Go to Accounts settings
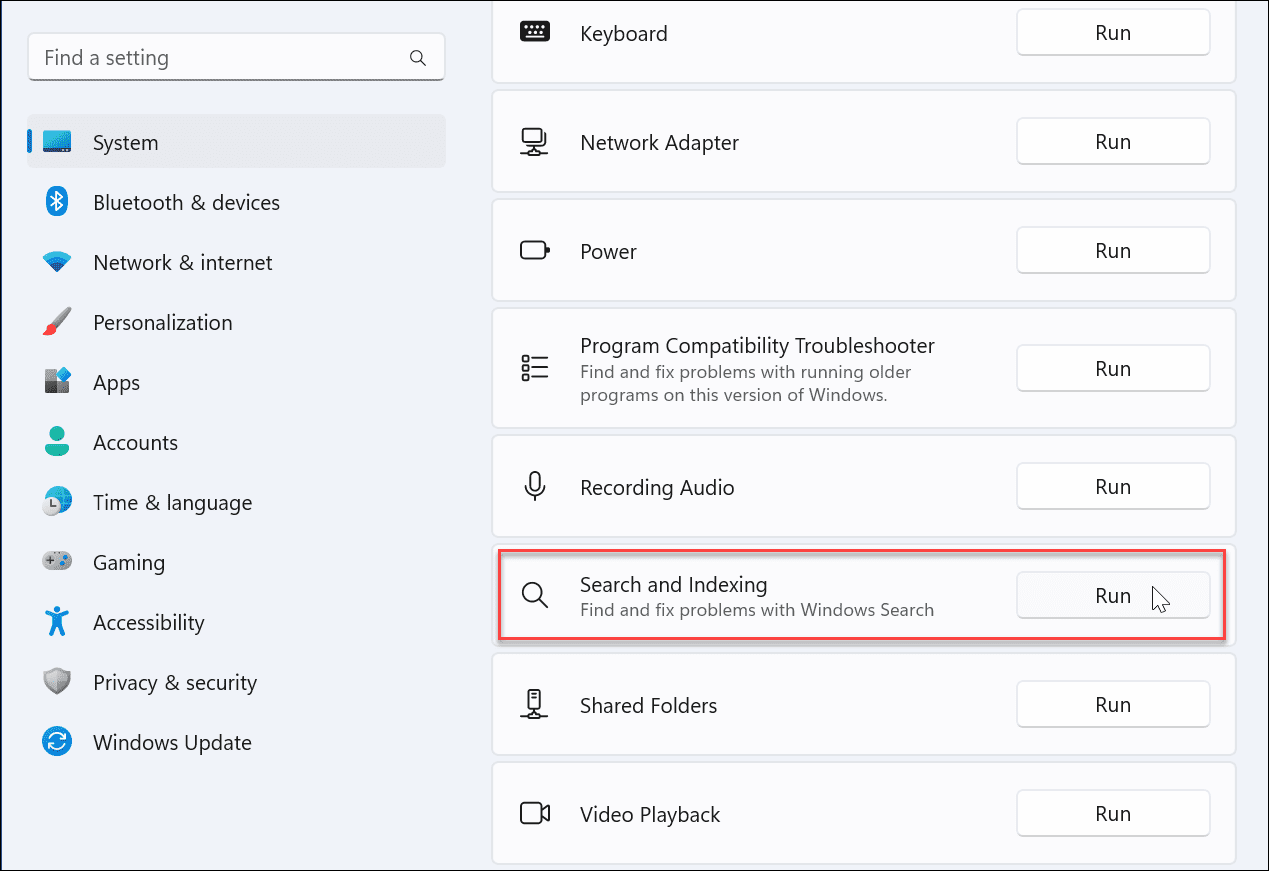This screenshot has height=871, width=1269. click(x=135, y=443)
